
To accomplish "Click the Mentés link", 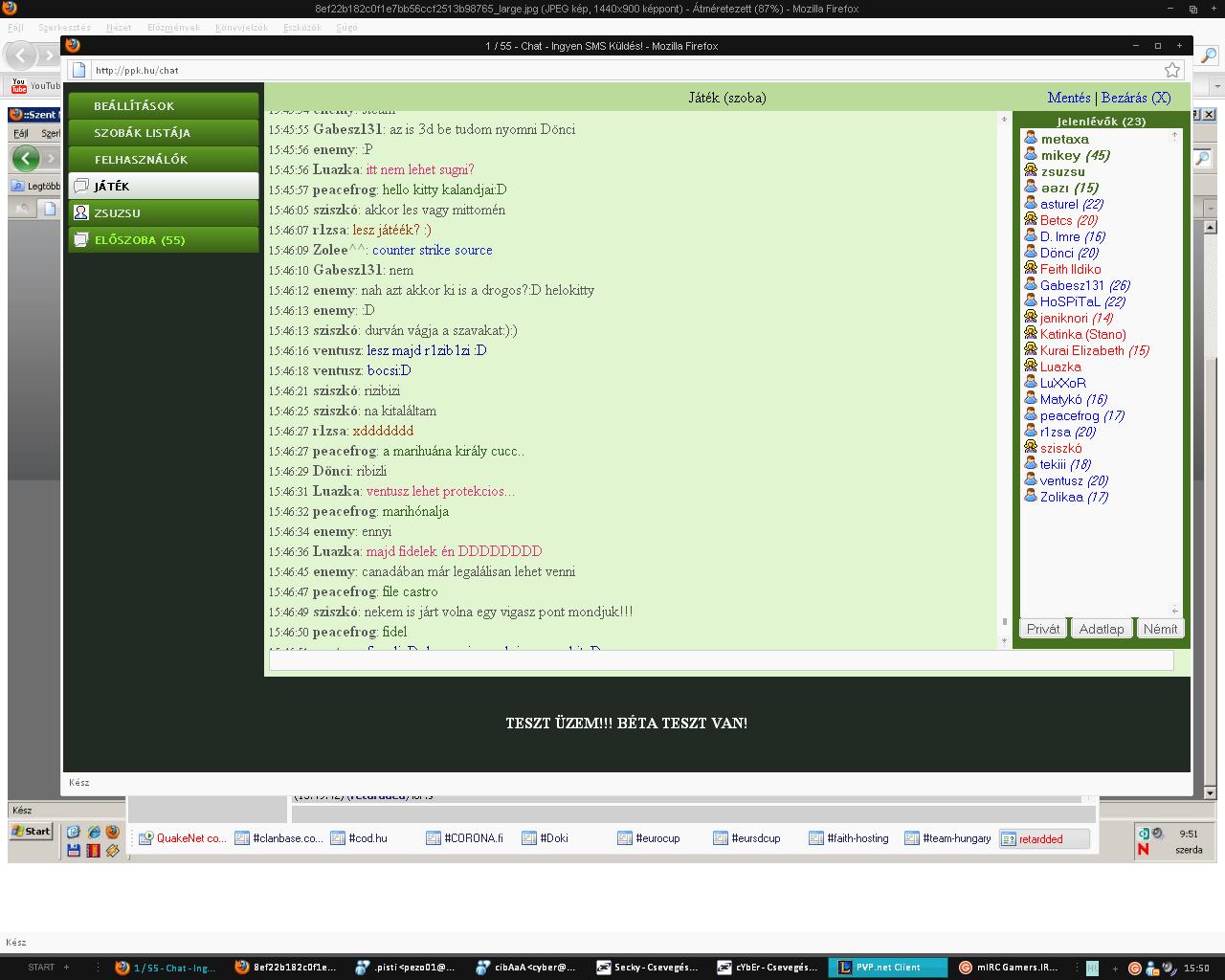I will point(1068,98).
